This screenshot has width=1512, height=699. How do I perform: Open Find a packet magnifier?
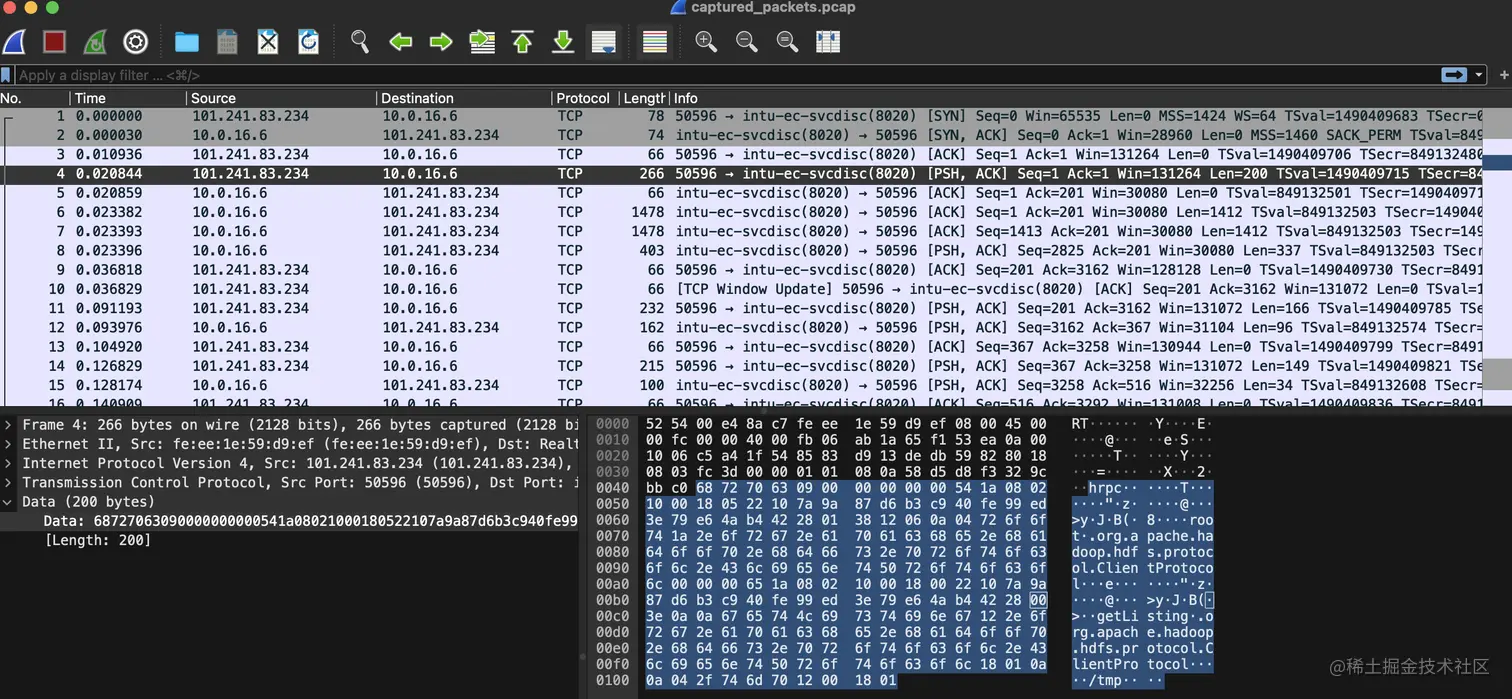pos(360,42)
